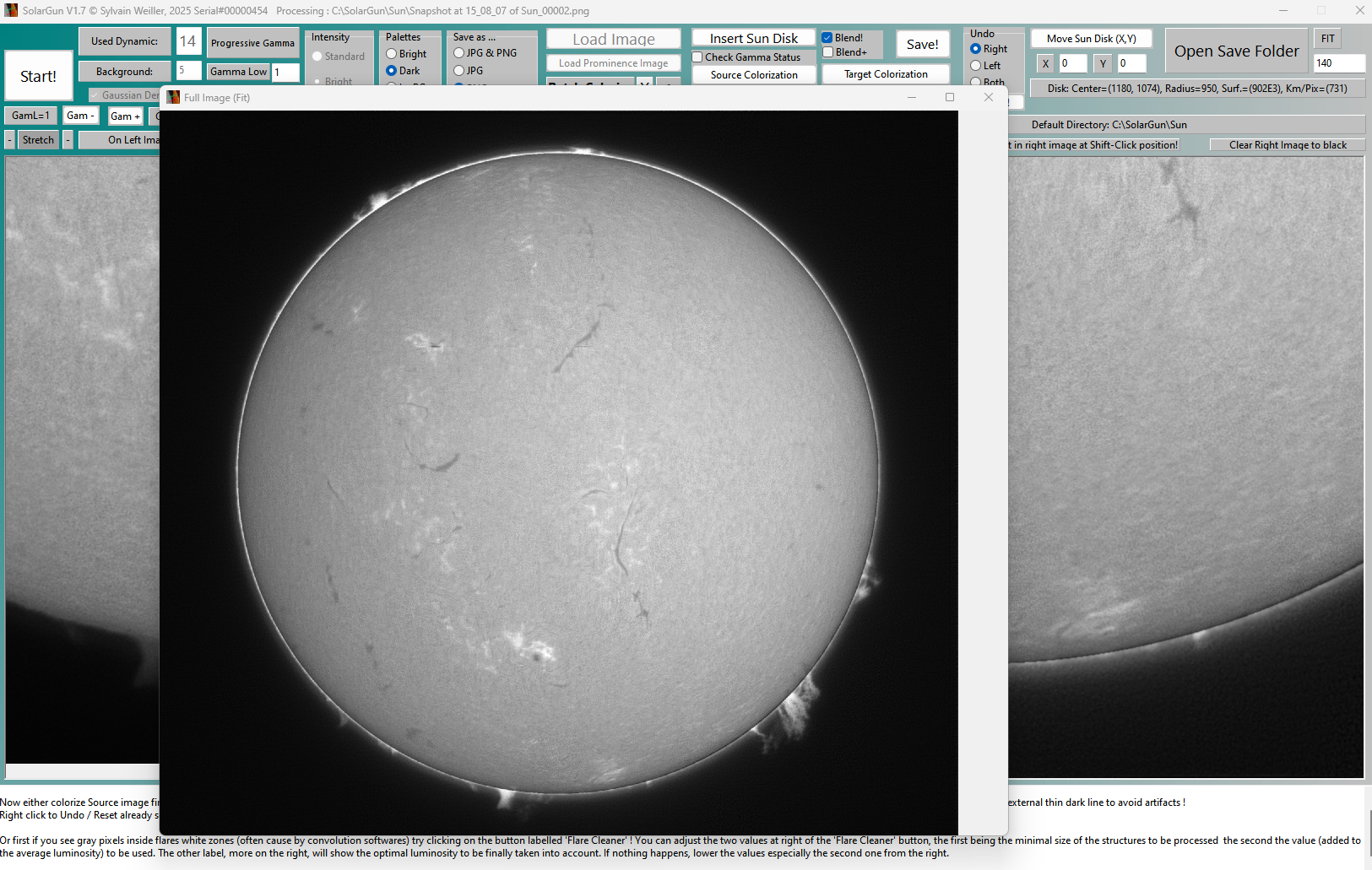Focus the Y offset input field
Screen dimensions: 1372x870
(1131, 63)
